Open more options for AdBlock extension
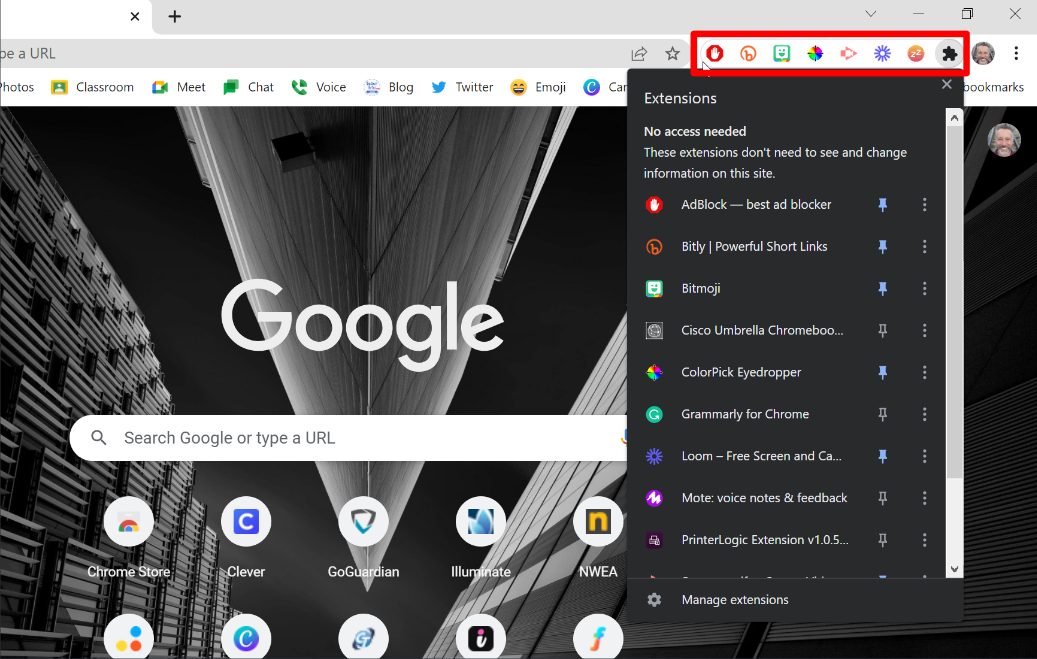 (925, 205)
